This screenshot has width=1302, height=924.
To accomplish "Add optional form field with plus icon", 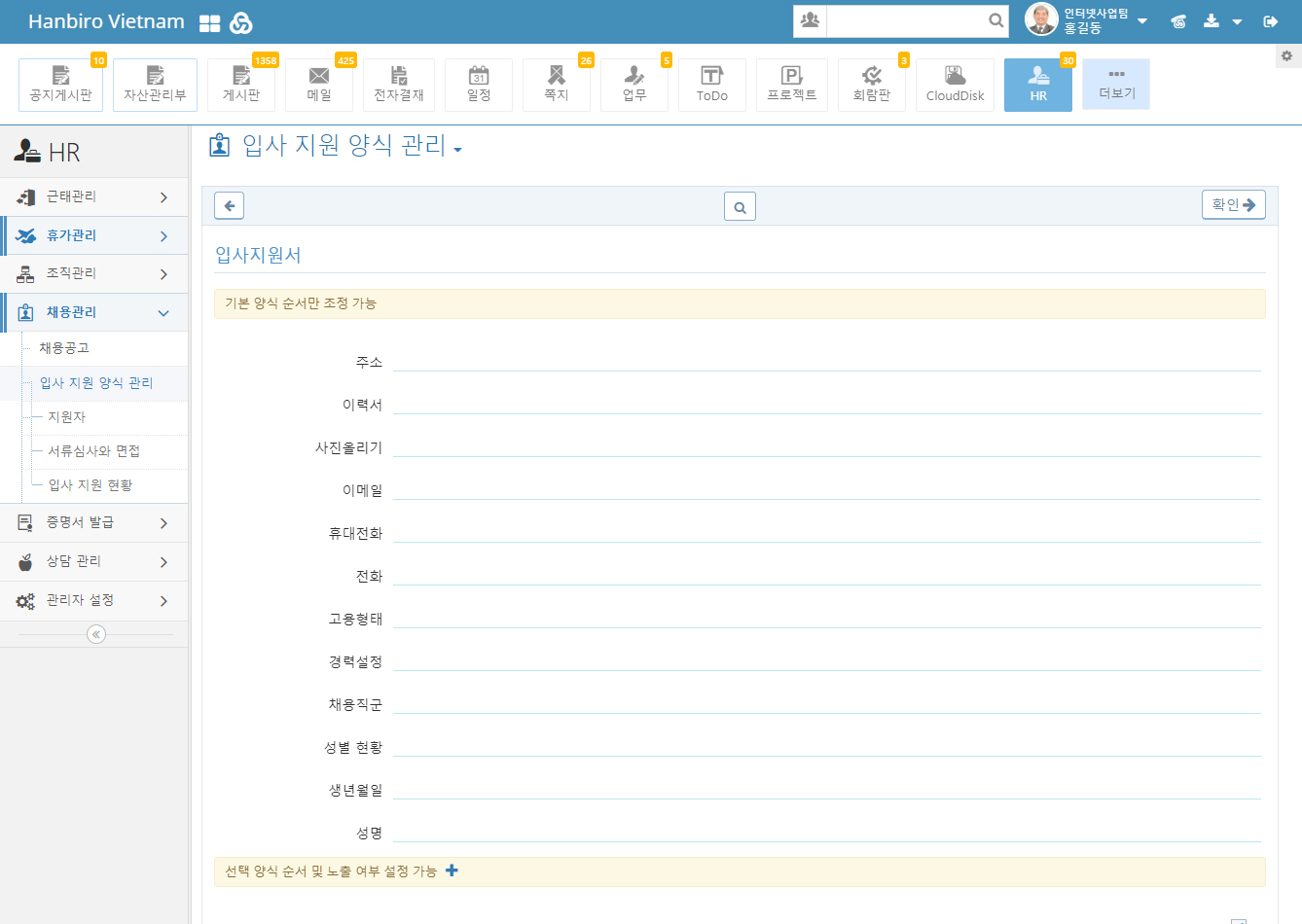I will 452,871.
